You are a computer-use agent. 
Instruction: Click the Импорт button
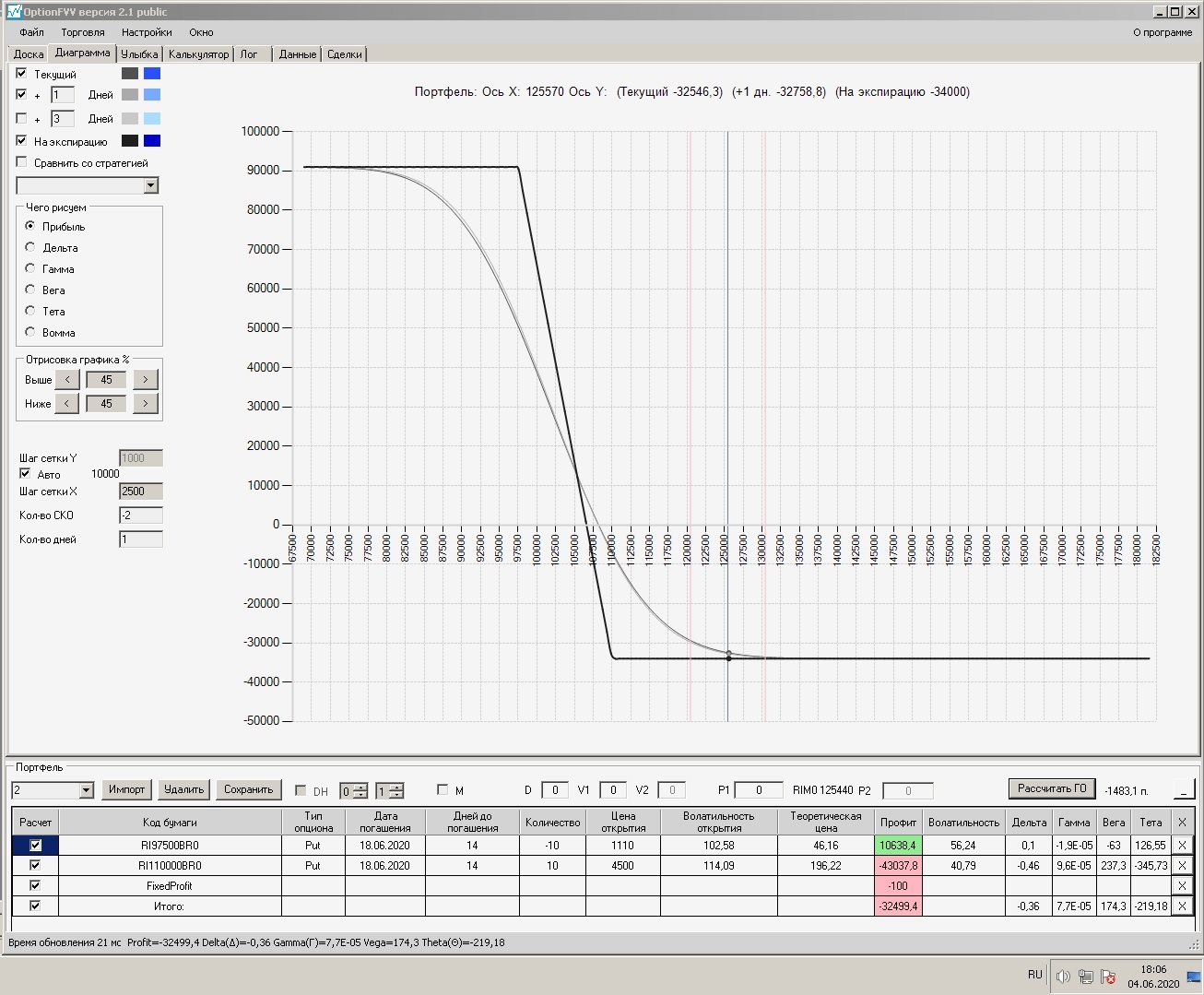pos(126,789)
